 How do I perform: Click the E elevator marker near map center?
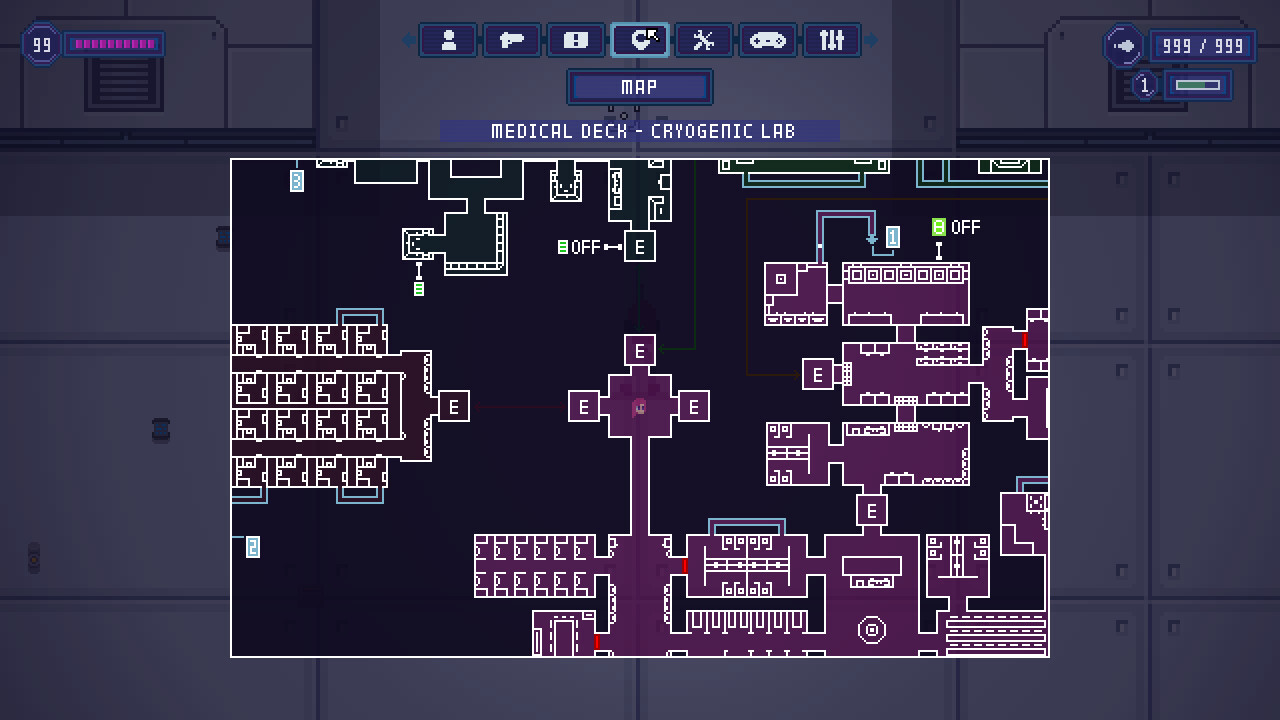pyautogui.click(x=640, y=351)
